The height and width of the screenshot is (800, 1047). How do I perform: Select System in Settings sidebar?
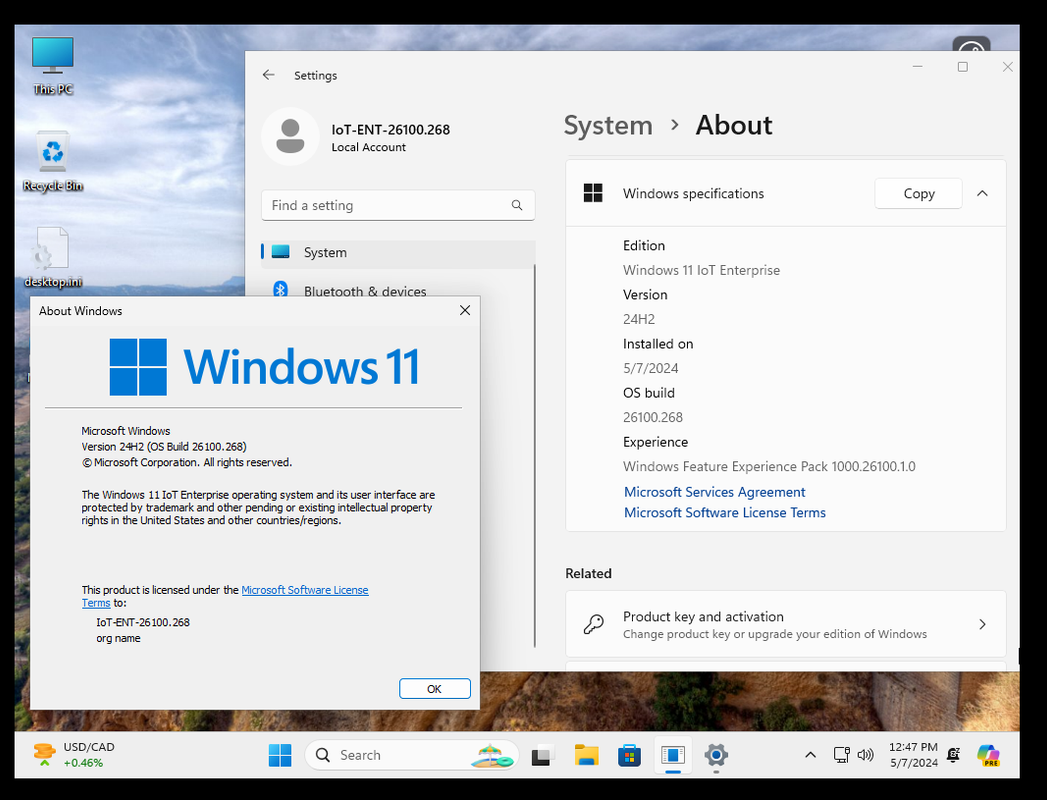pyautogui.click(x=398, y=252)
